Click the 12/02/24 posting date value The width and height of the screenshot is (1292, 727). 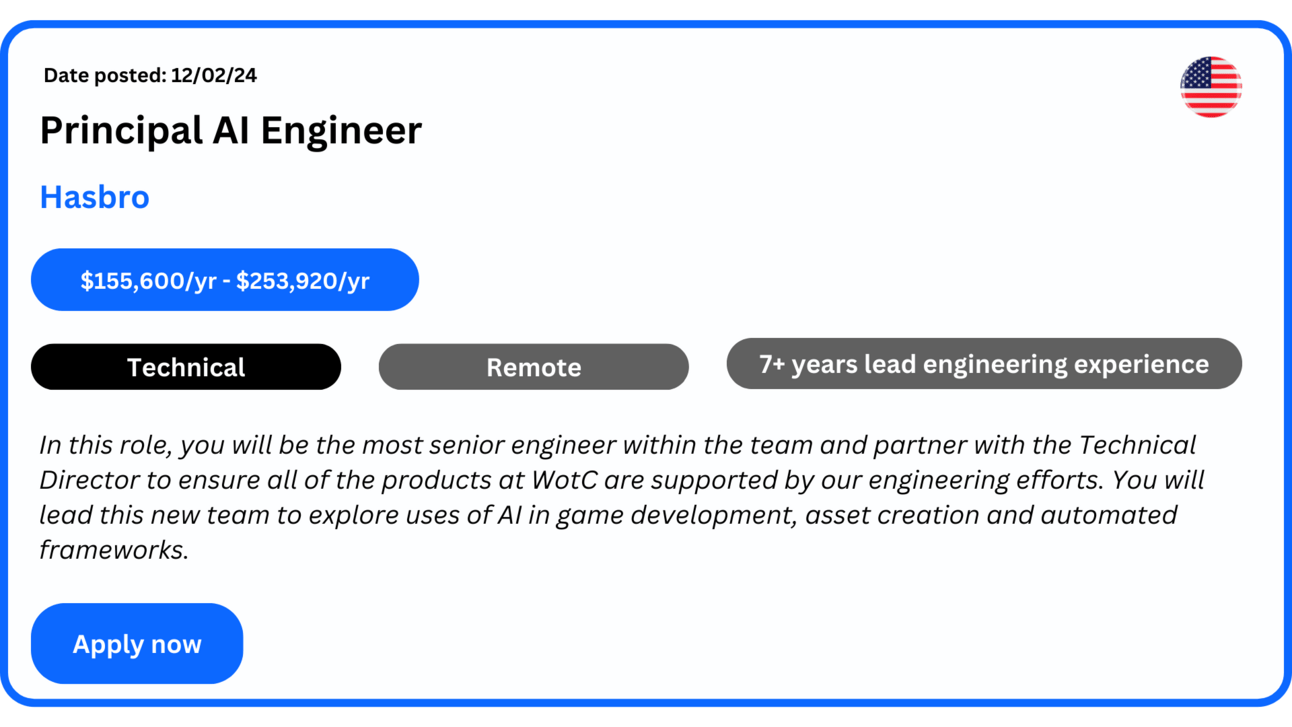pyautogui.click(x=214, y=76)
